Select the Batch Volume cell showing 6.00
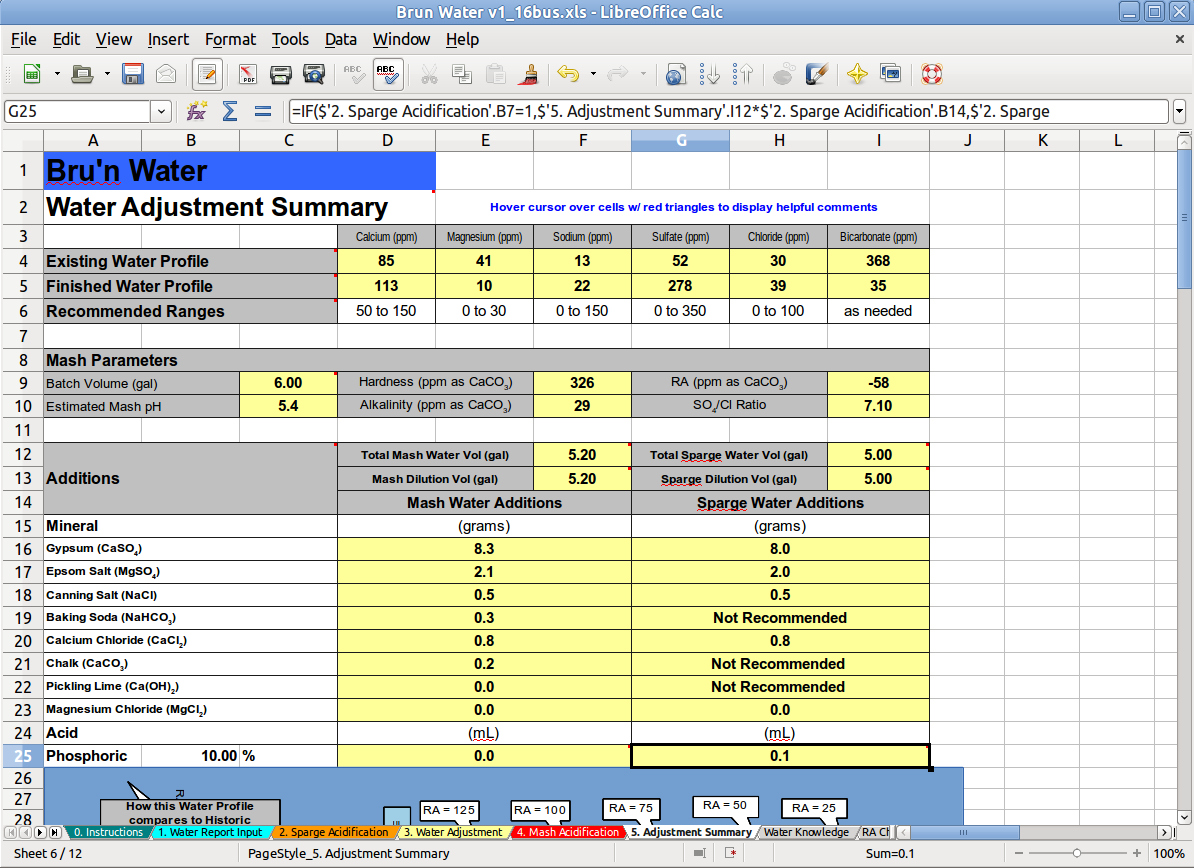Viewport: 1194px width, 868px height. coord(289,383)
